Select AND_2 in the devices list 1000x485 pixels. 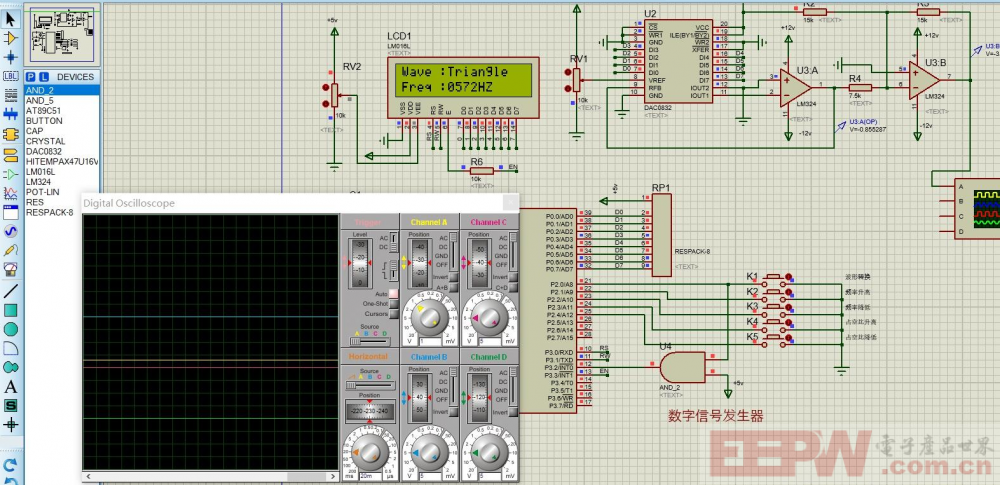[x=61, y=91]
